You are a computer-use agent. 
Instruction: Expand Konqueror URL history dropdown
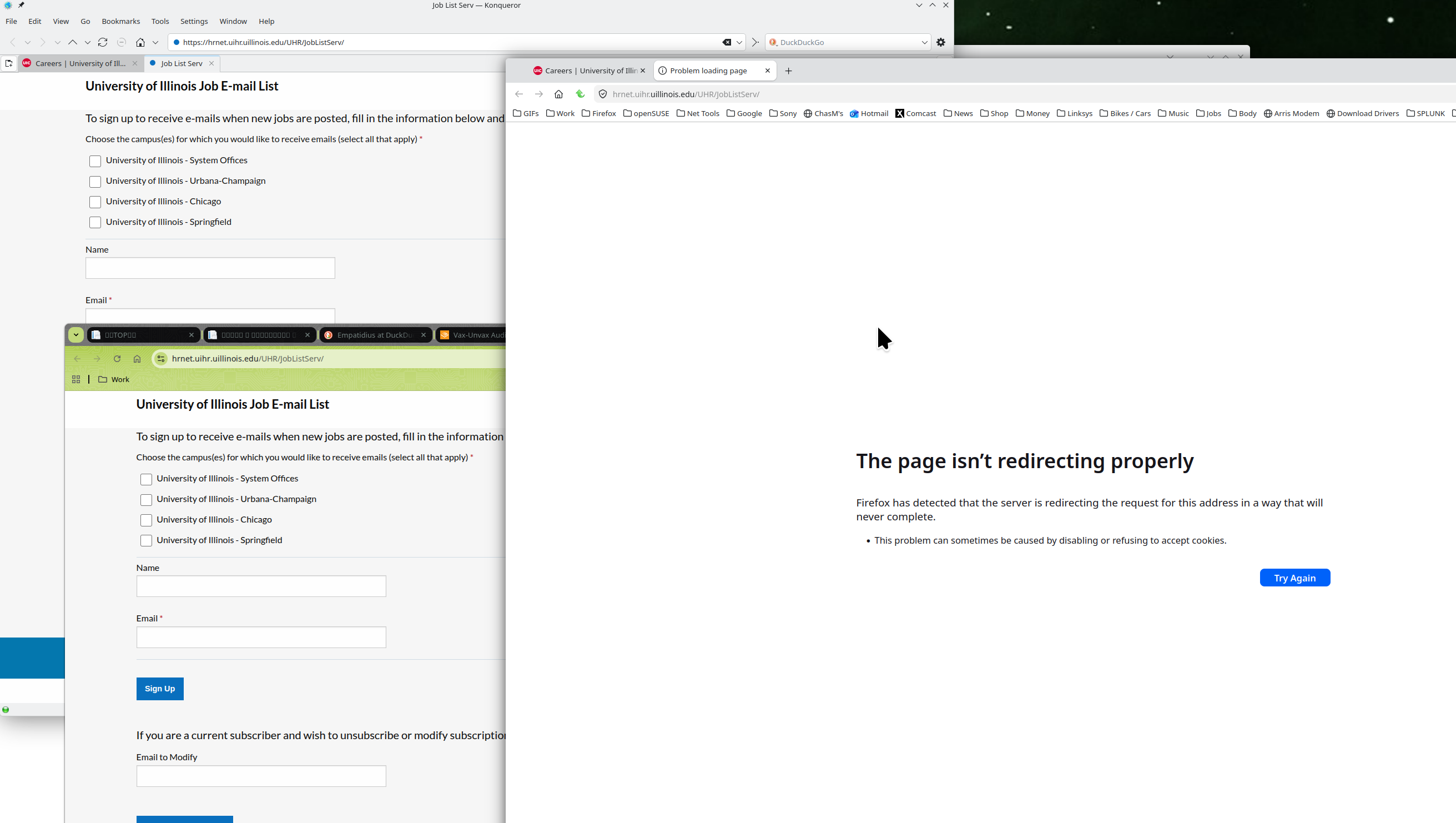point(739,42)
